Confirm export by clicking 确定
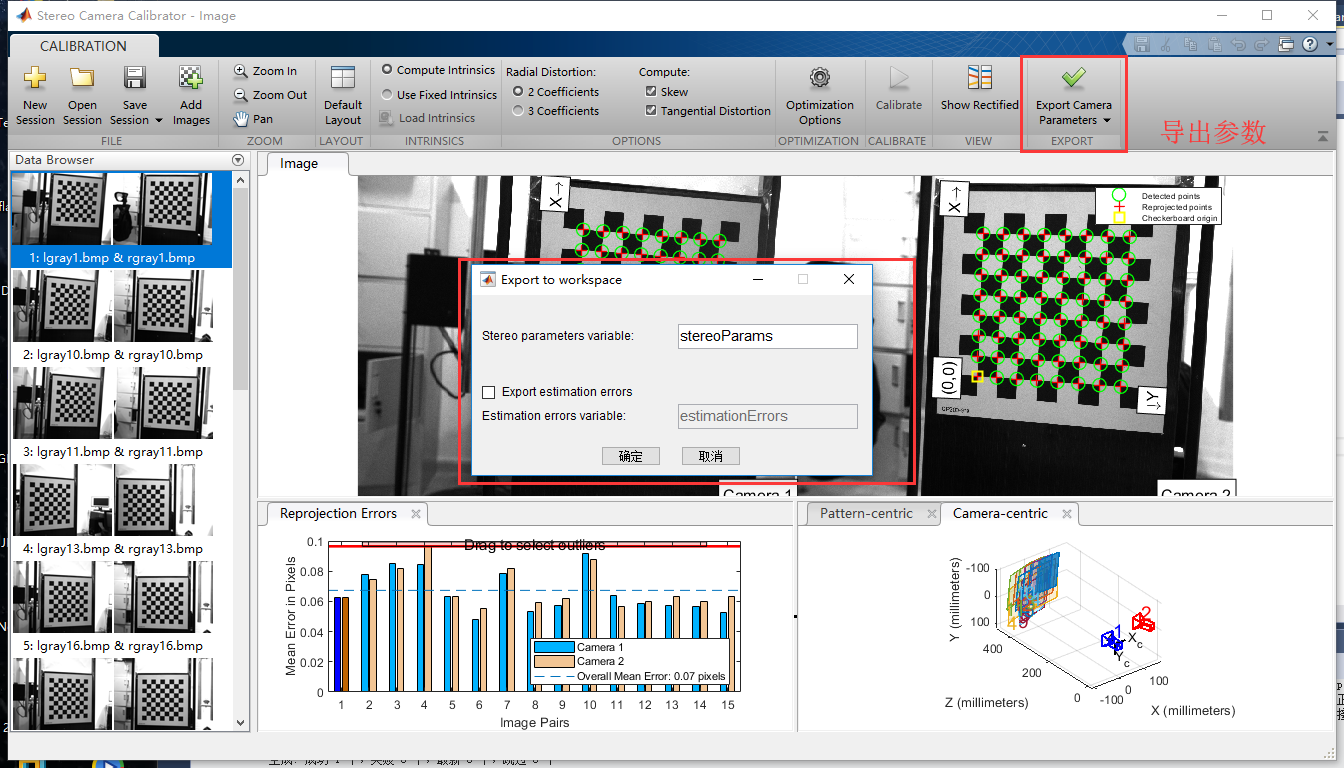This screenshot has height=768, width=1344. click(x=631, y=455)
